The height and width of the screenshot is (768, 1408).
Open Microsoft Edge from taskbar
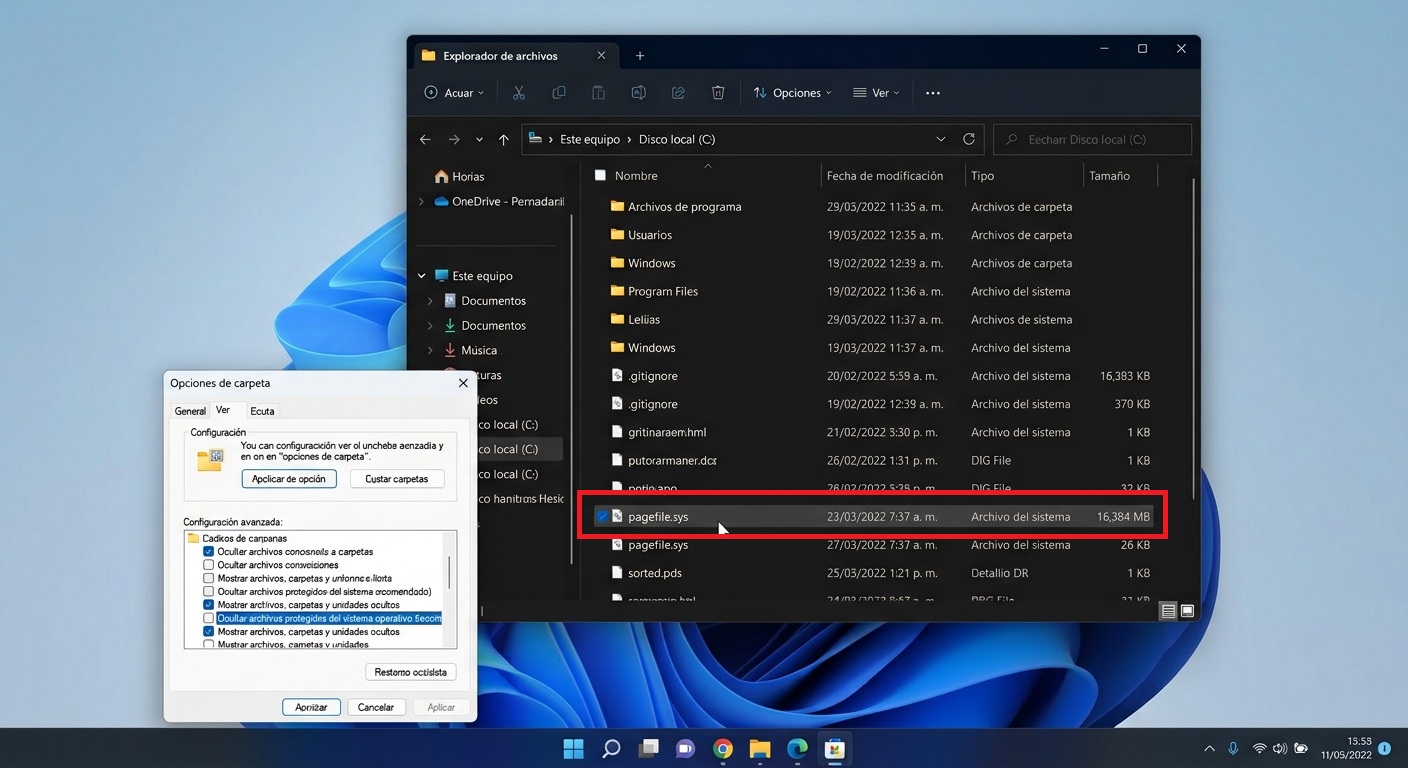click(x=797, y=748)
